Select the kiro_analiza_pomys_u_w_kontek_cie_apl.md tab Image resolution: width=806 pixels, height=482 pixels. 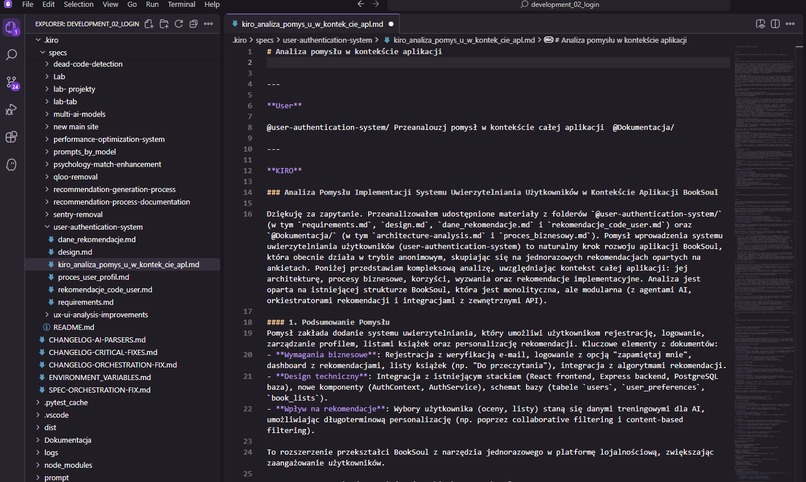click(x=313, y=24)
